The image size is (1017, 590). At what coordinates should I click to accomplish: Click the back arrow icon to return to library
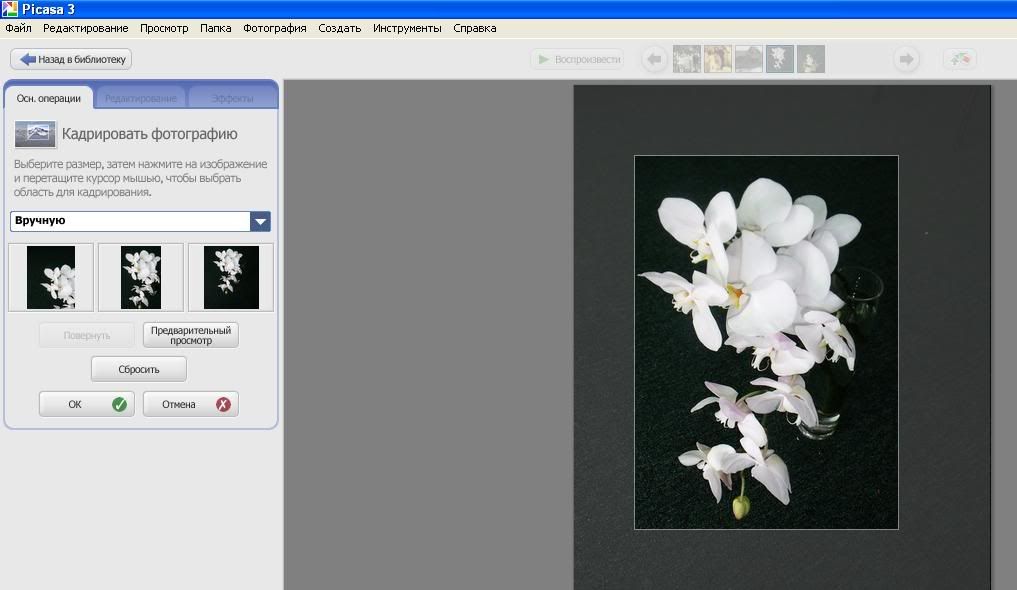[x=27, y=60]
